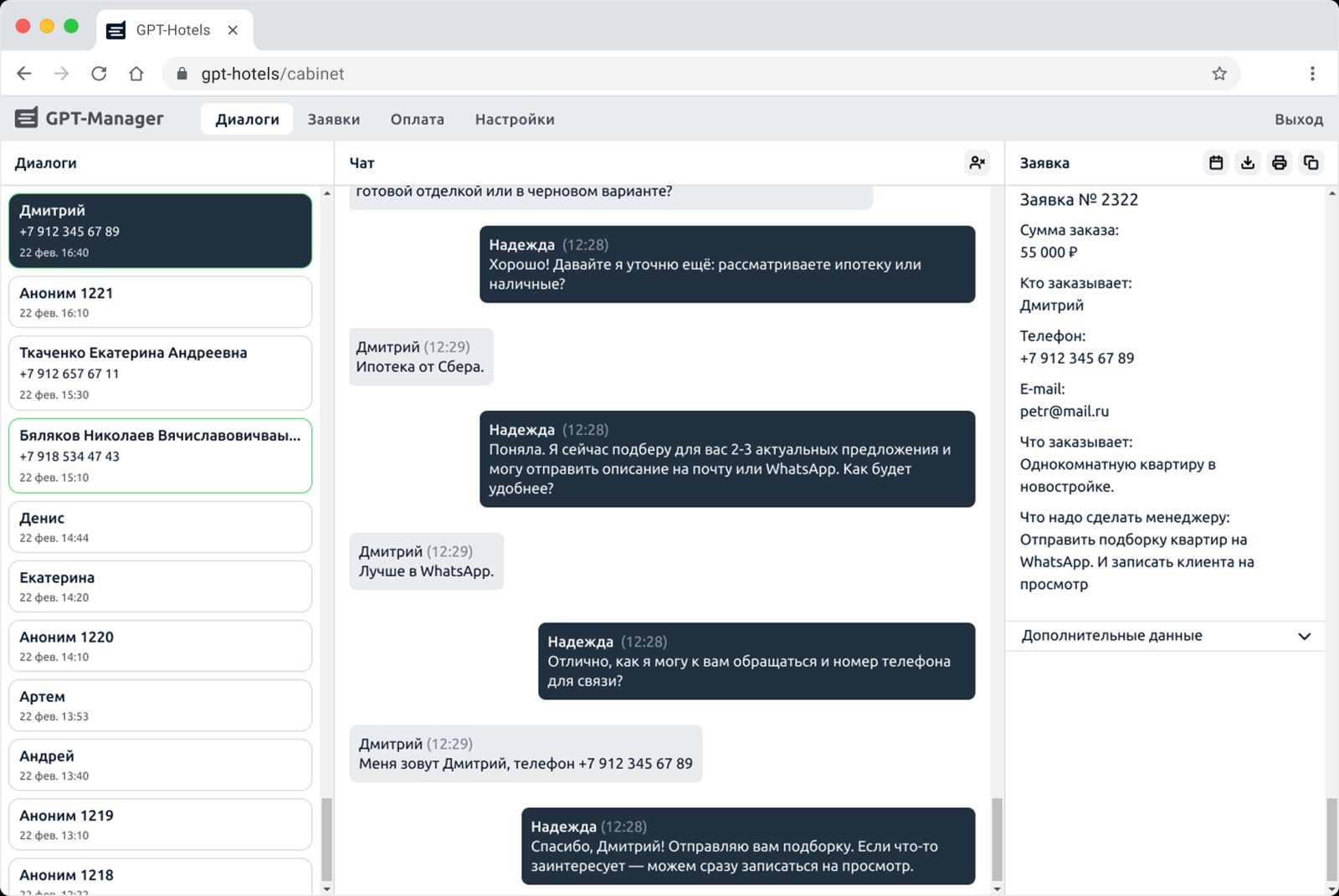Viewport: 1339px width, 896px height.
Task: Open the Аноним 1221 dialog
Action: (x=160, y=302)
